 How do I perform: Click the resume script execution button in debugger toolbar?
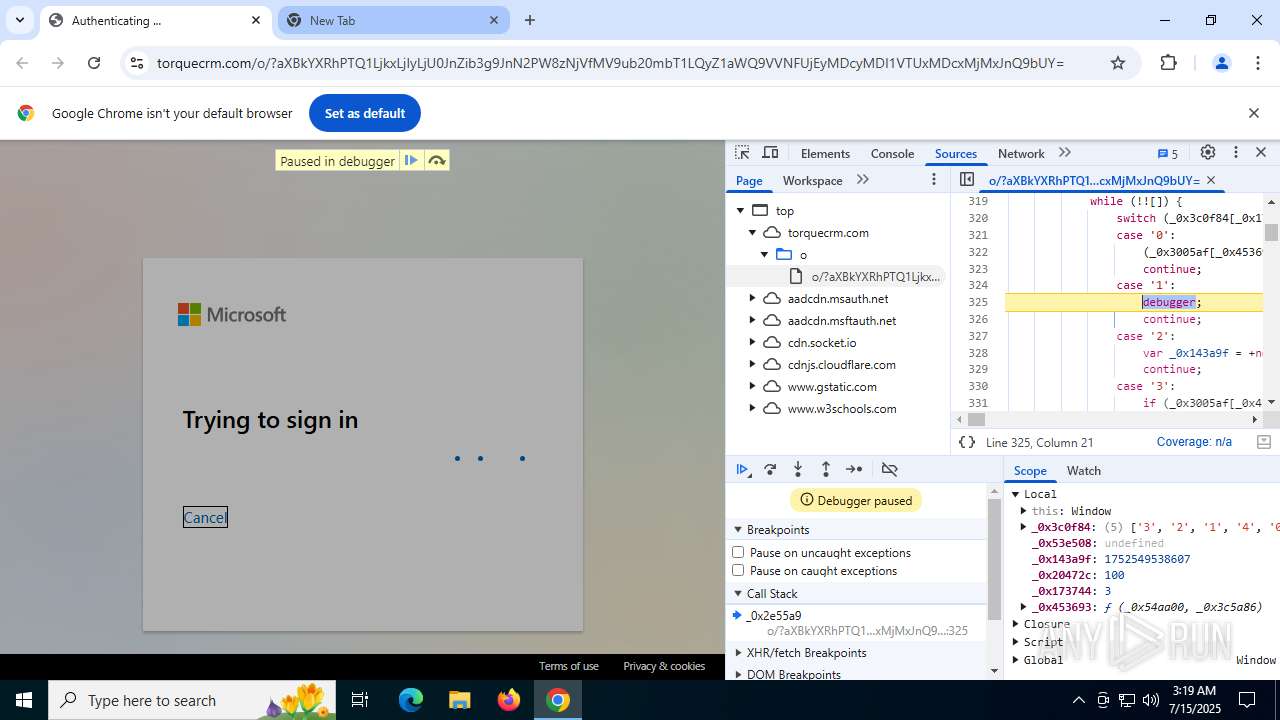[x=742, y=469]
